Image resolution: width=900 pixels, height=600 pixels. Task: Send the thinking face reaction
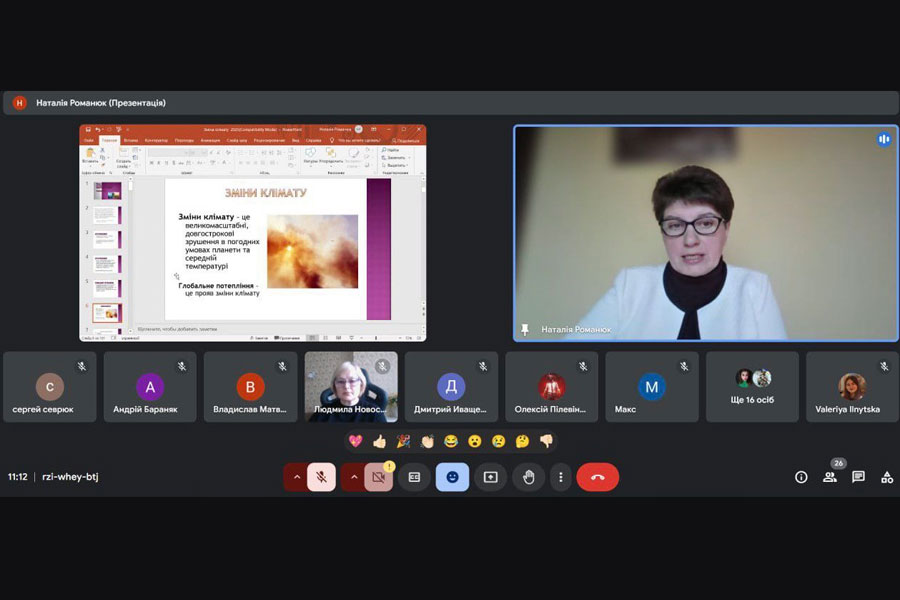[522, 441]
